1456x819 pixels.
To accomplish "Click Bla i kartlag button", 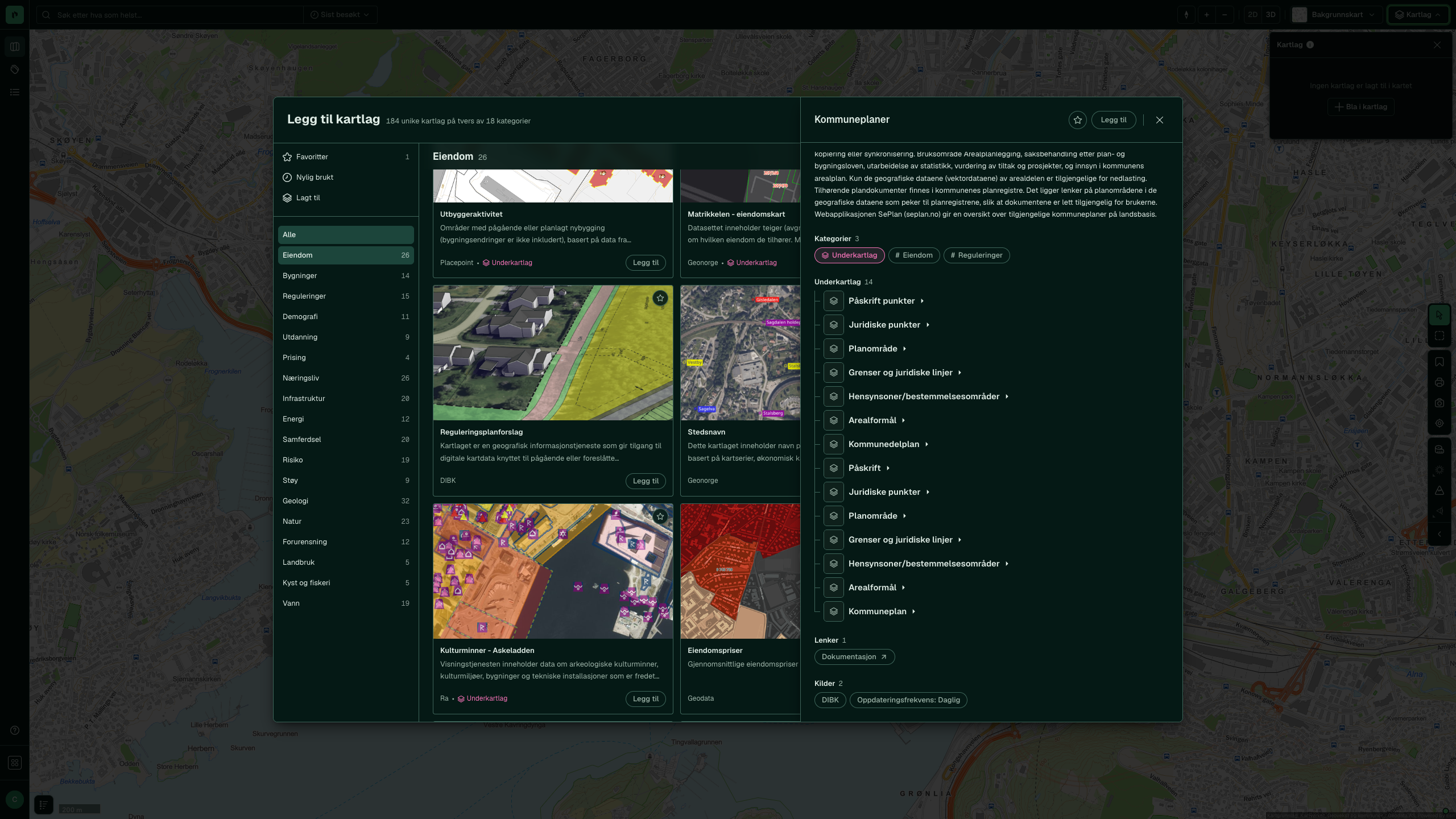I will (x=1360, y=107).
